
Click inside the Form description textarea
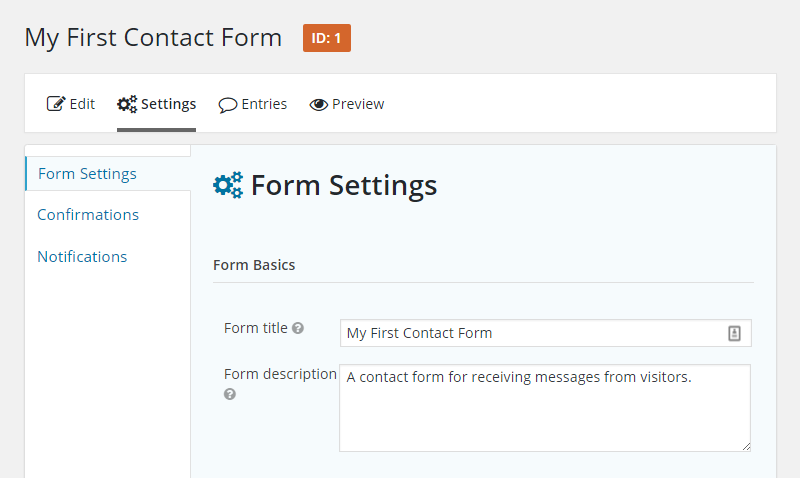(x=544, y=408)
